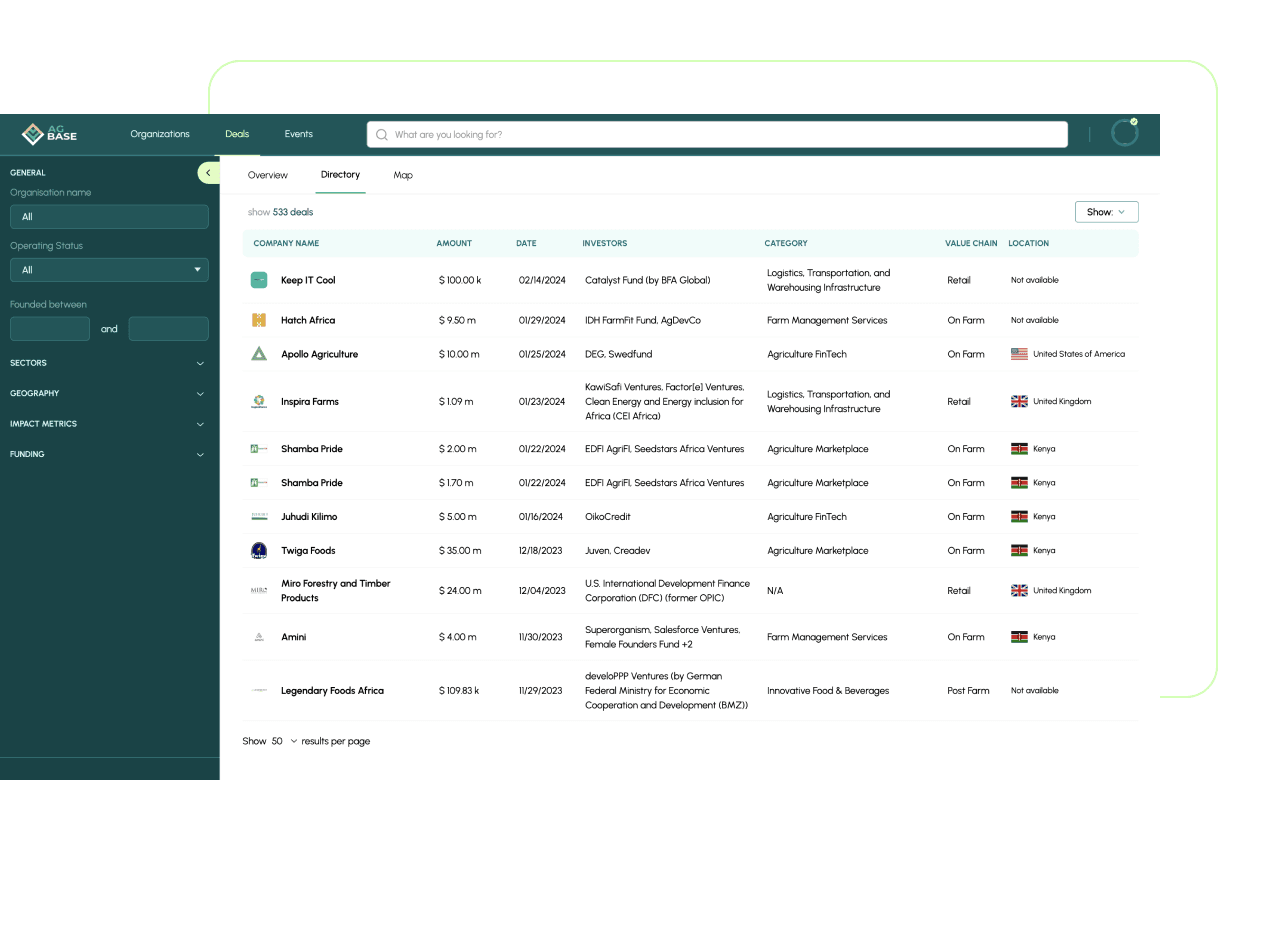The width and height of the screenshot is (1281, 934).
Task: Click the Value Chain column header
Action: 971,243
